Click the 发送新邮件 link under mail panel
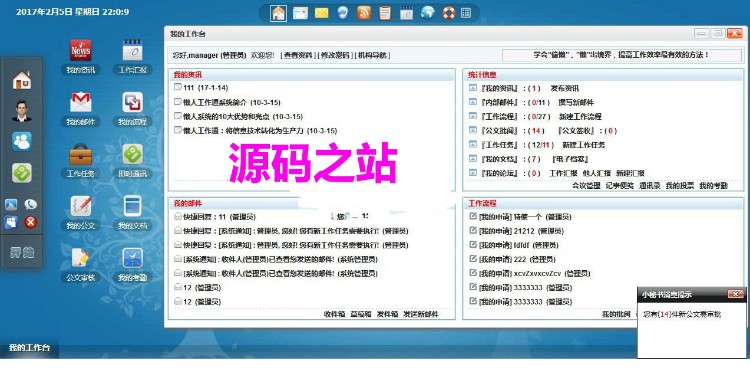 pos(420,314)
